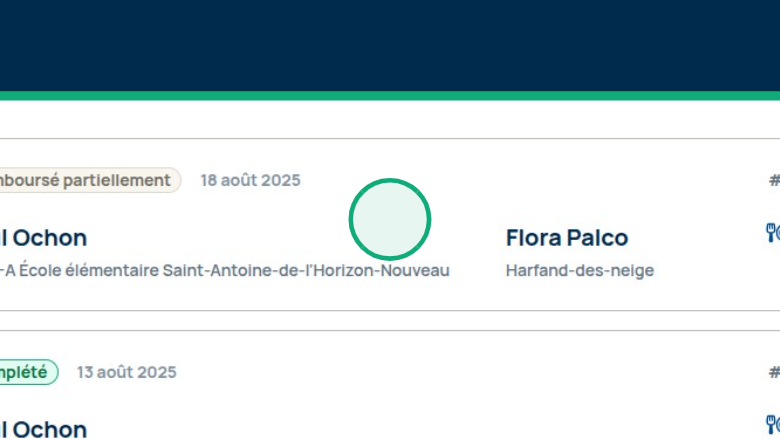Select the École élémentaire Saint-Antoine-de-l'Horizon-Nouveau school text
Screen dimensions: 780x439
[228, 270]
